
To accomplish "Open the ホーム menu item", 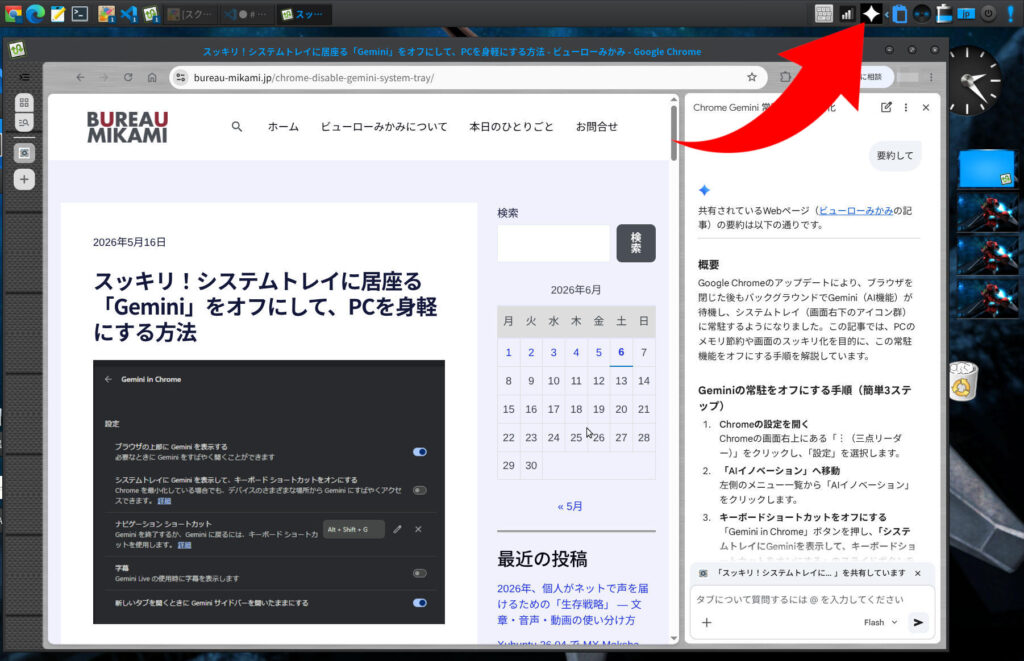I will pyautogui.click(x=283, y=127).
